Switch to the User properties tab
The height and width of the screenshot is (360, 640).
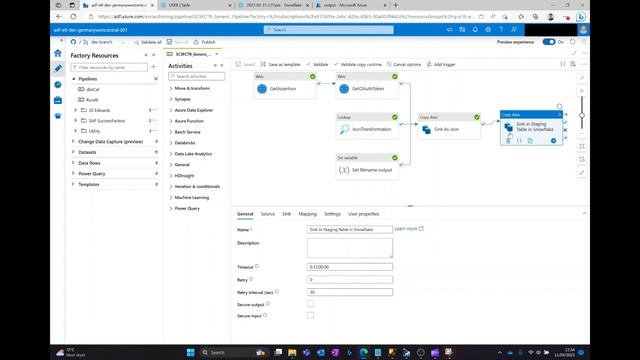[x=363, y=214]
